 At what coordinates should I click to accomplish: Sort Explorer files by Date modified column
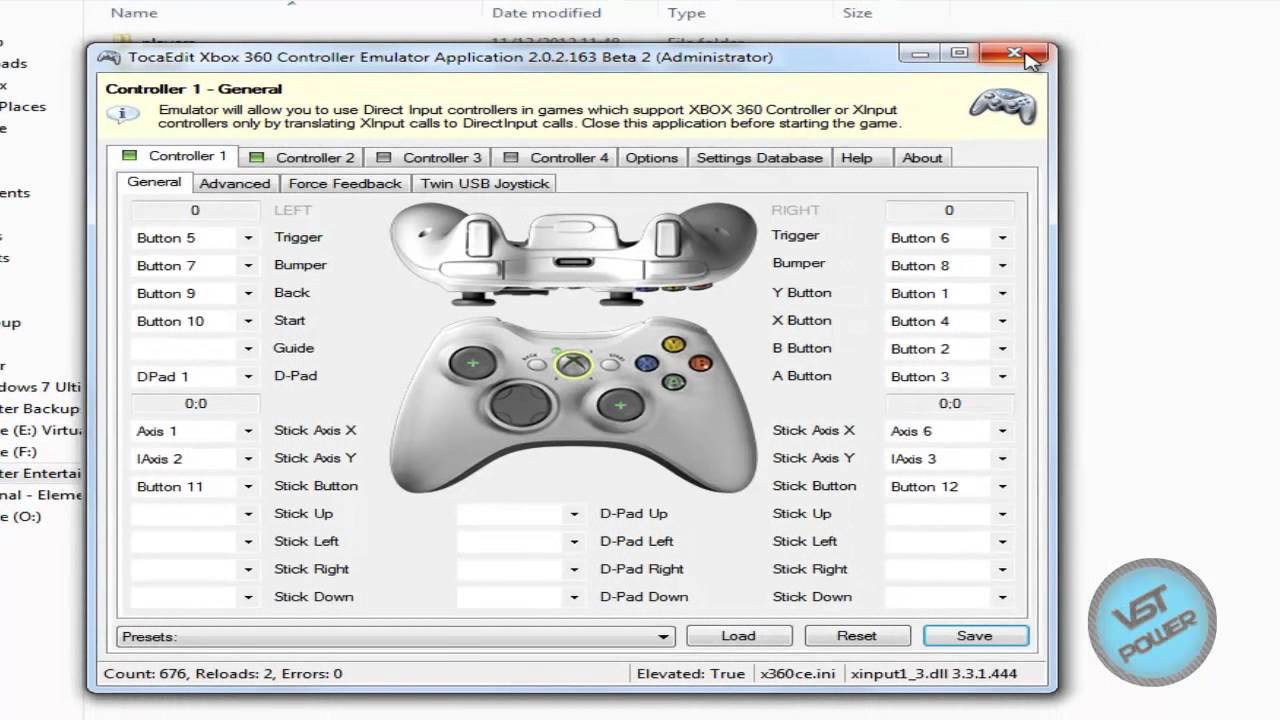click(546, 13)
